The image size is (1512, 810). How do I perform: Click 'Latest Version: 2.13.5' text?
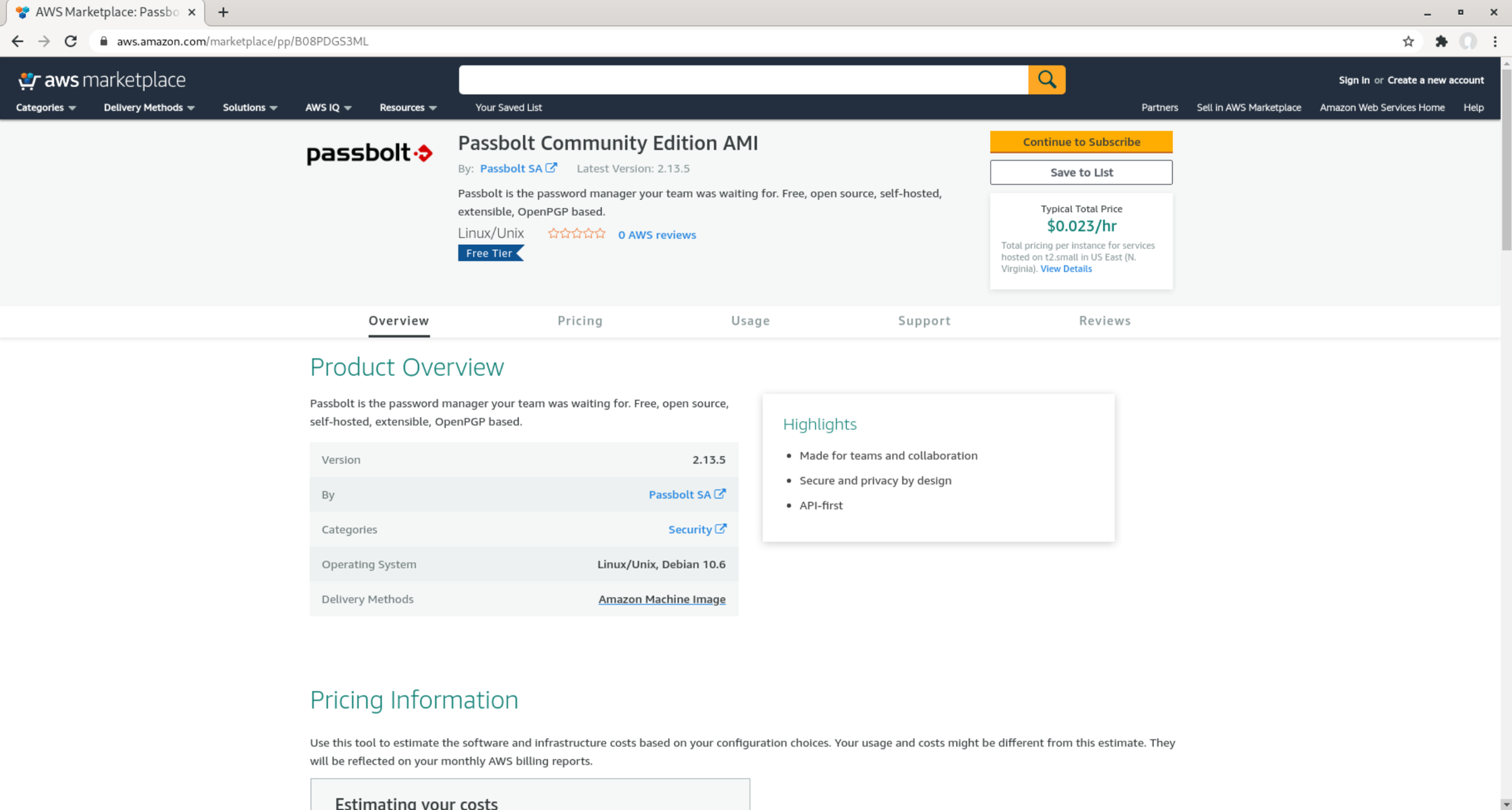click(633, 168)
